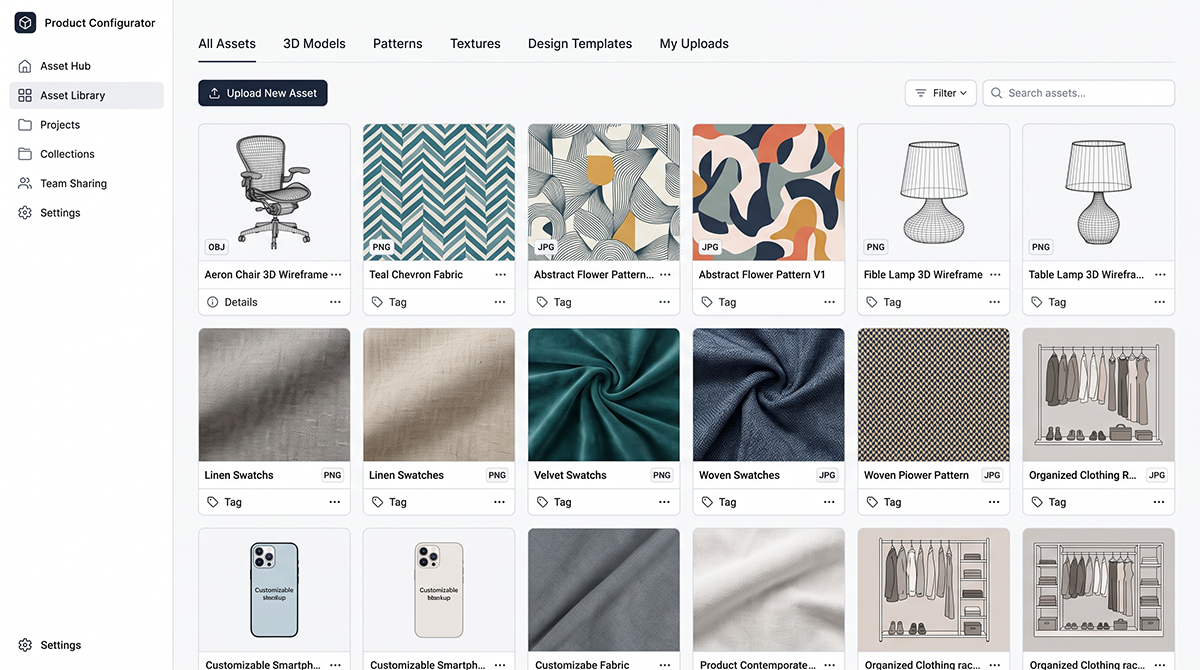Open more options in Abstract Flower Pattern V1 Tag row
This screenshot has width=1200, height=670.
pos(830,302)
